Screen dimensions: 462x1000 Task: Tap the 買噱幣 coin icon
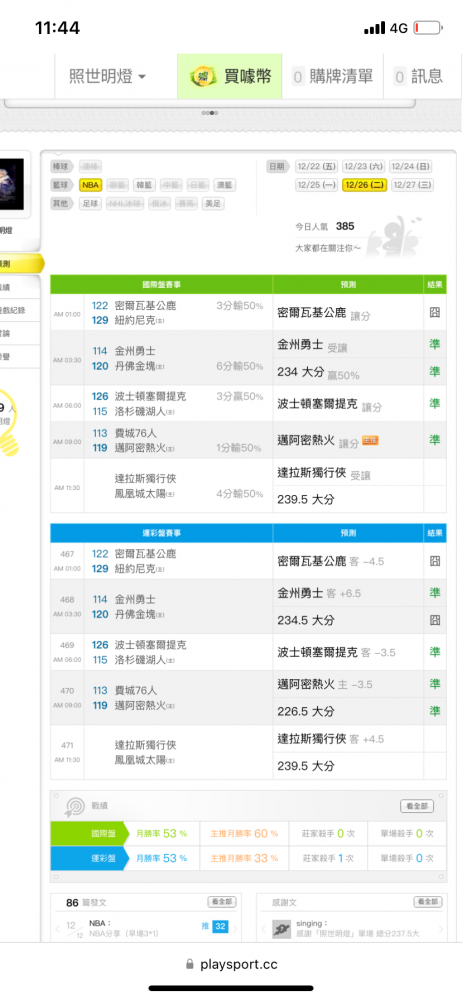(x=202, y=77)
